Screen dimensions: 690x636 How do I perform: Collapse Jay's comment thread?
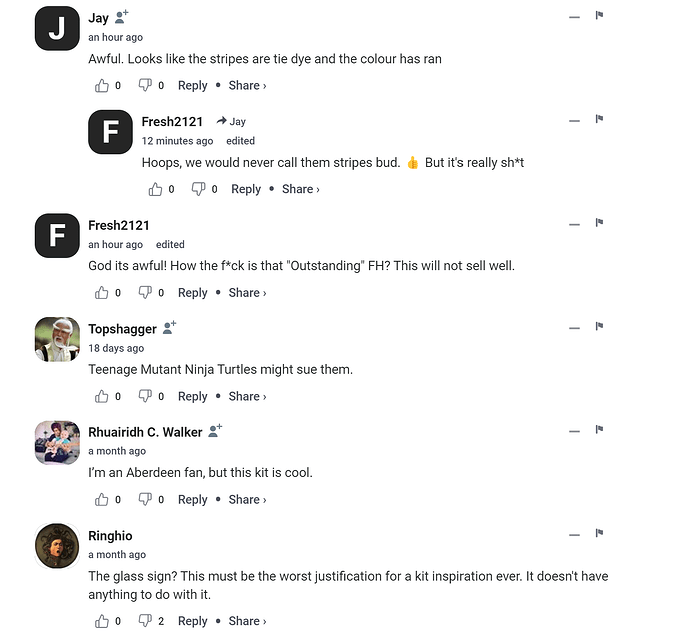pos(574,17)
